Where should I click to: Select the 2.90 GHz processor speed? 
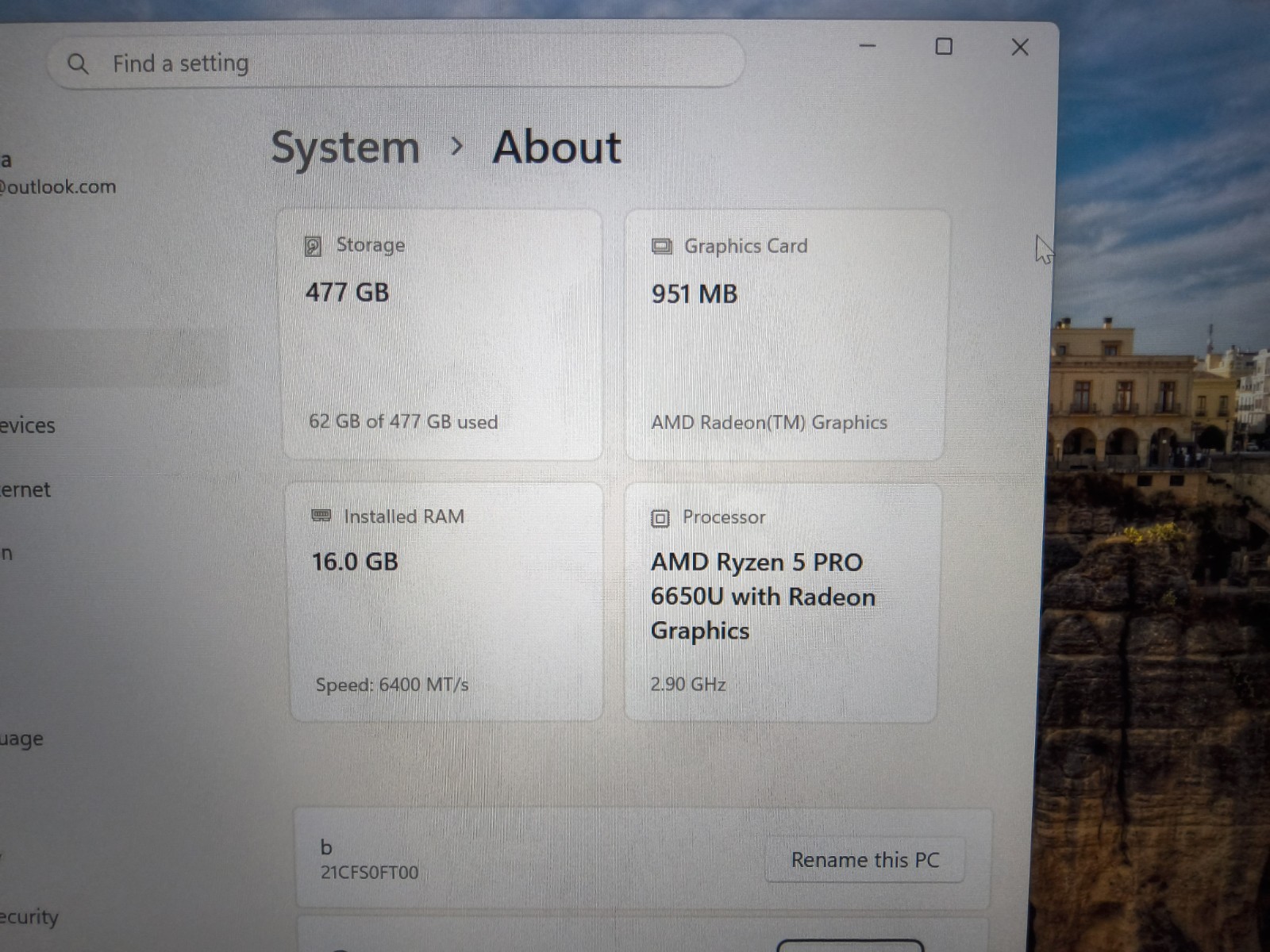(x=688, y=684)
